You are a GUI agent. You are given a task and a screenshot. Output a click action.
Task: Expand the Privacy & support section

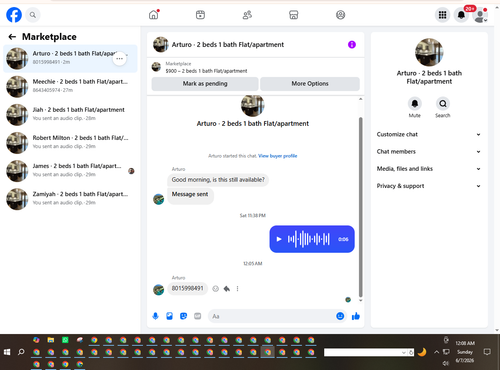(429, 186)
